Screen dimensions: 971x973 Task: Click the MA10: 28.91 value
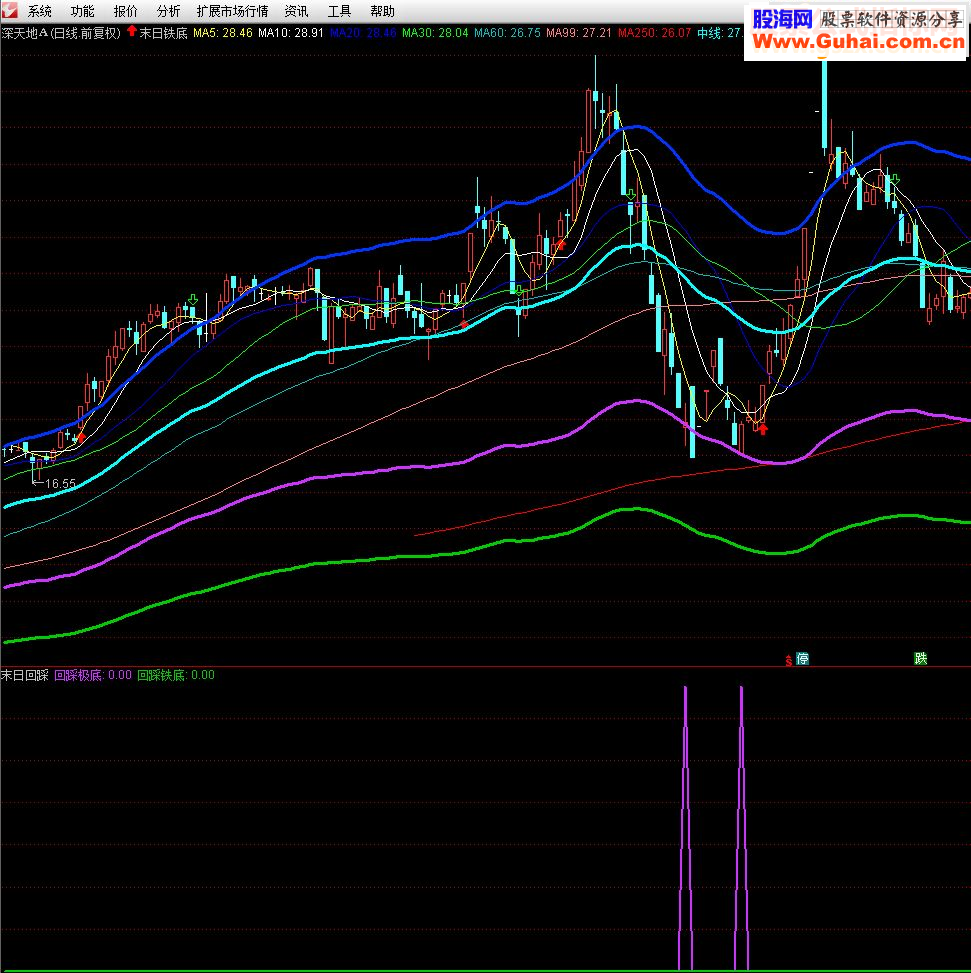[290, 33]
